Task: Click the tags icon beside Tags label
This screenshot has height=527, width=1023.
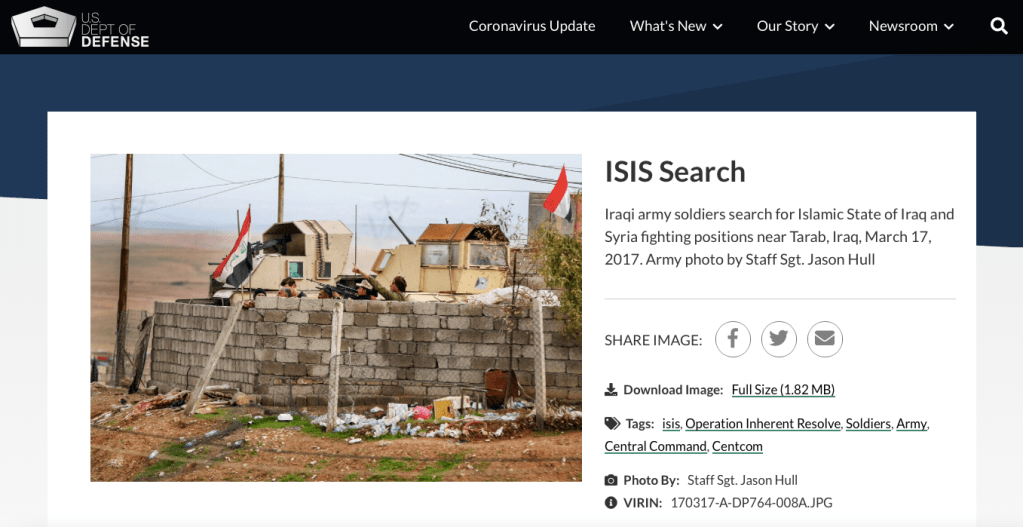Action: pos(611,424)
